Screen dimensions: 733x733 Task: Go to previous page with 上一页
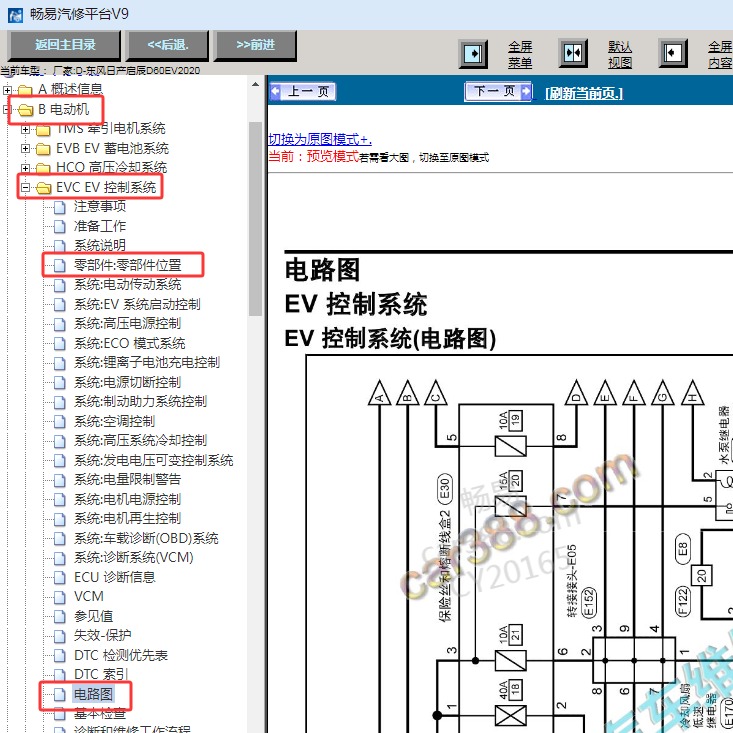tap(303, 91)
